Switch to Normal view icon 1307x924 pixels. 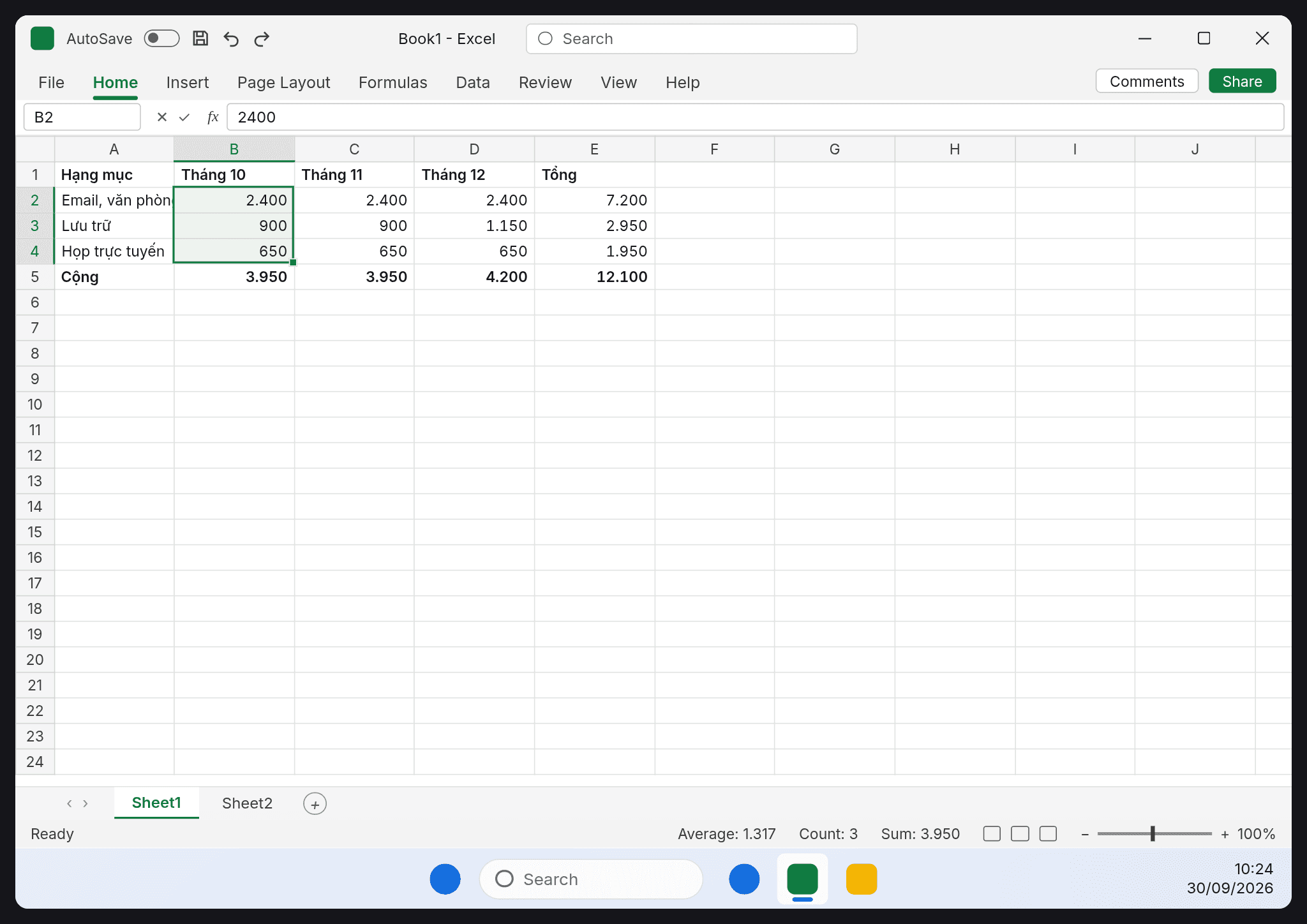click(992, 833)
